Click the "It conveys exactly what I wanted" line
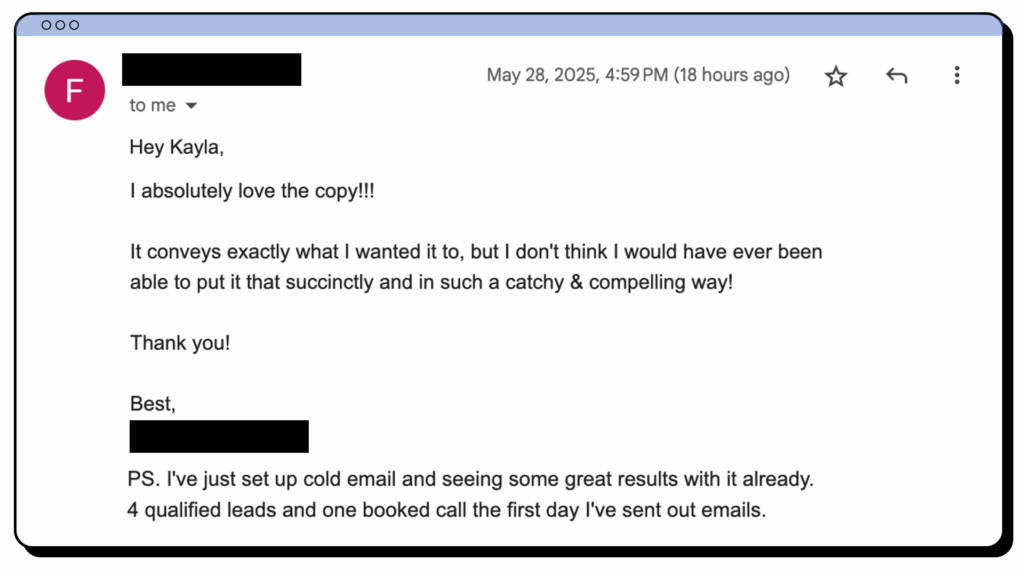Screen dimensions: 1024x576 (476, 251)
